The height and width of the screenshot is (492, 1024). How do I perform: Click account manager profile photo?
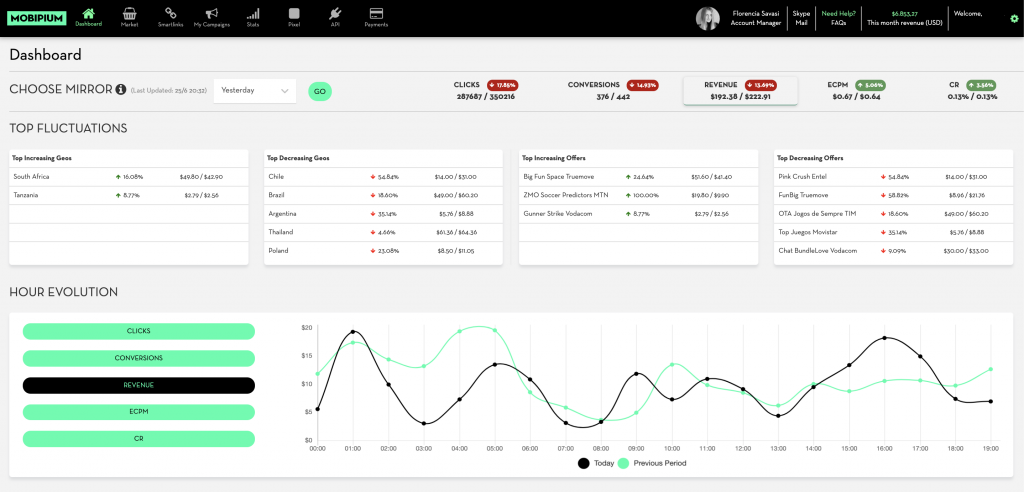click(x=708, y=18)
